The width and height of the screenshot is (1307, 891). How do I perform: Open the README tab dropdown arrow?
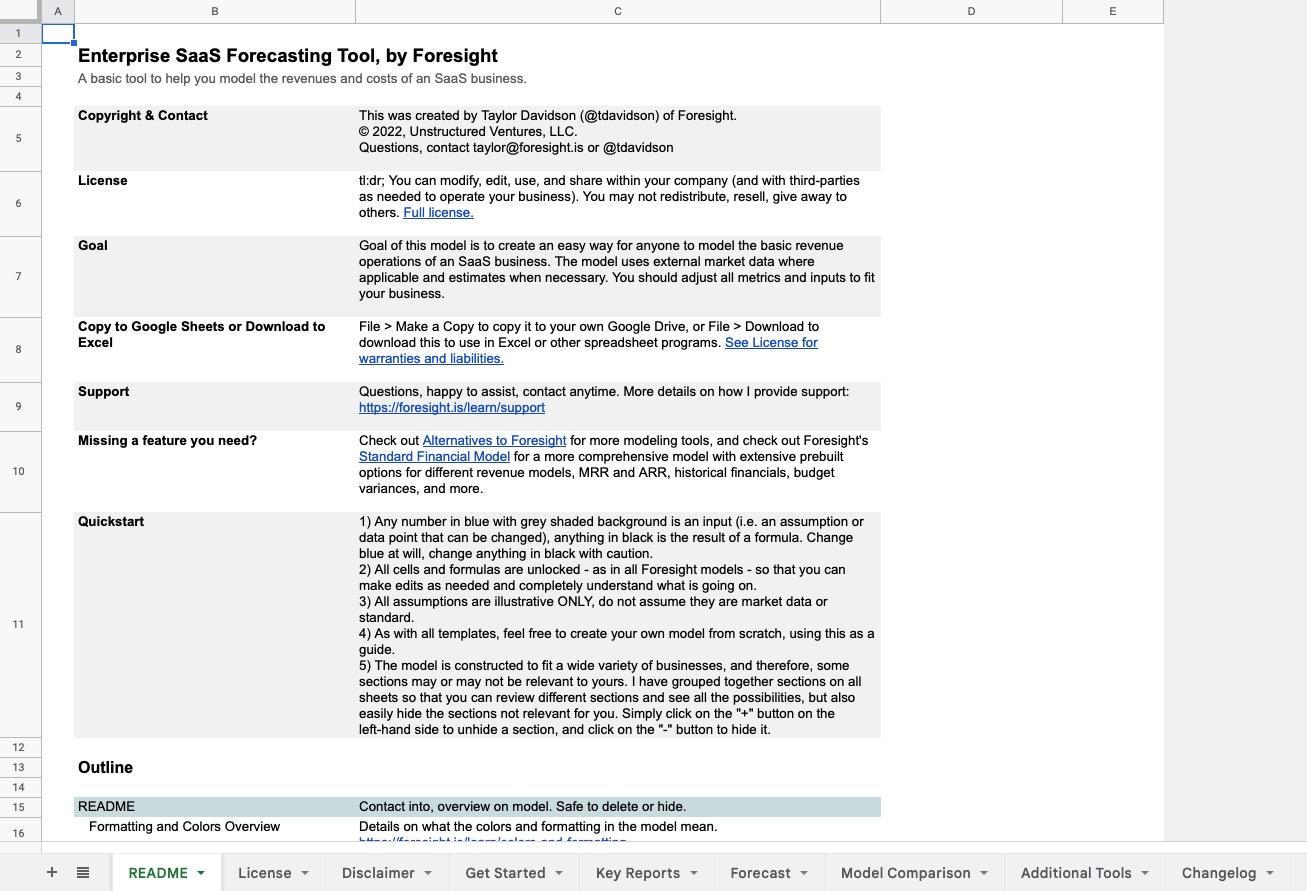200,872
